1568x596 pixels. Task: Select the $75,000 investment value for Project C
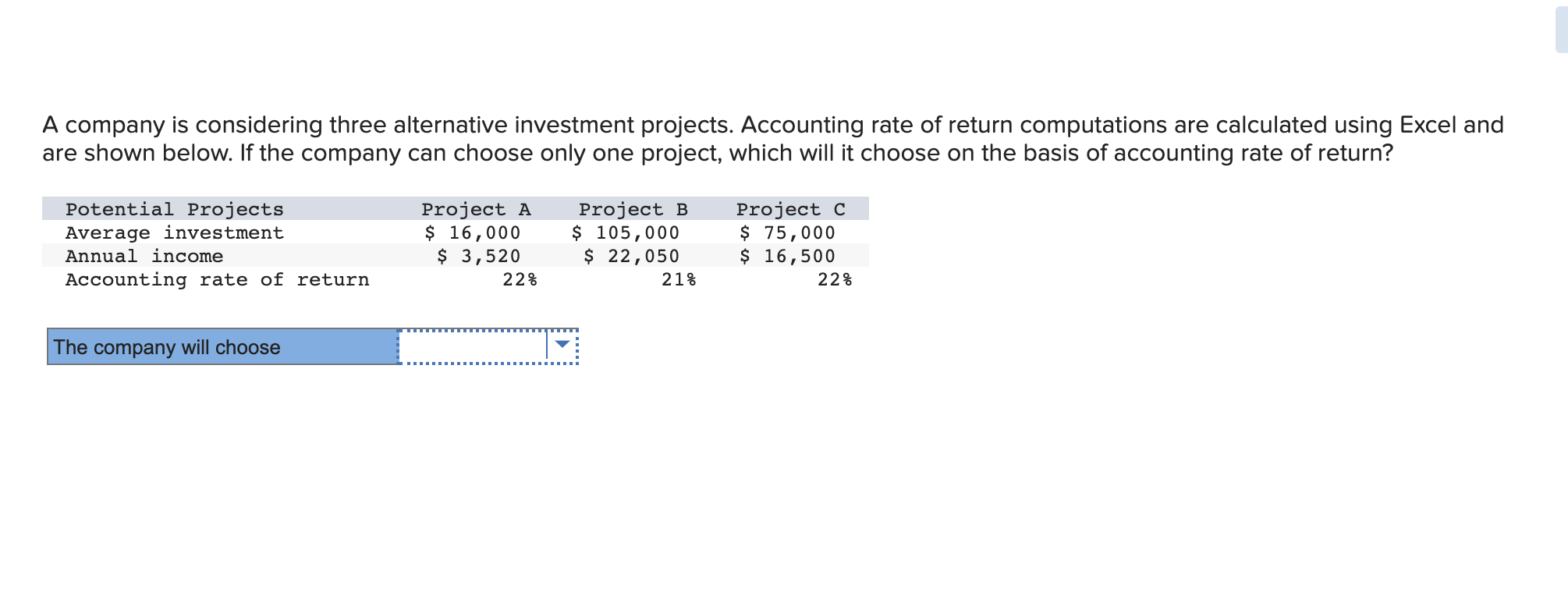(x=786, y=232)
